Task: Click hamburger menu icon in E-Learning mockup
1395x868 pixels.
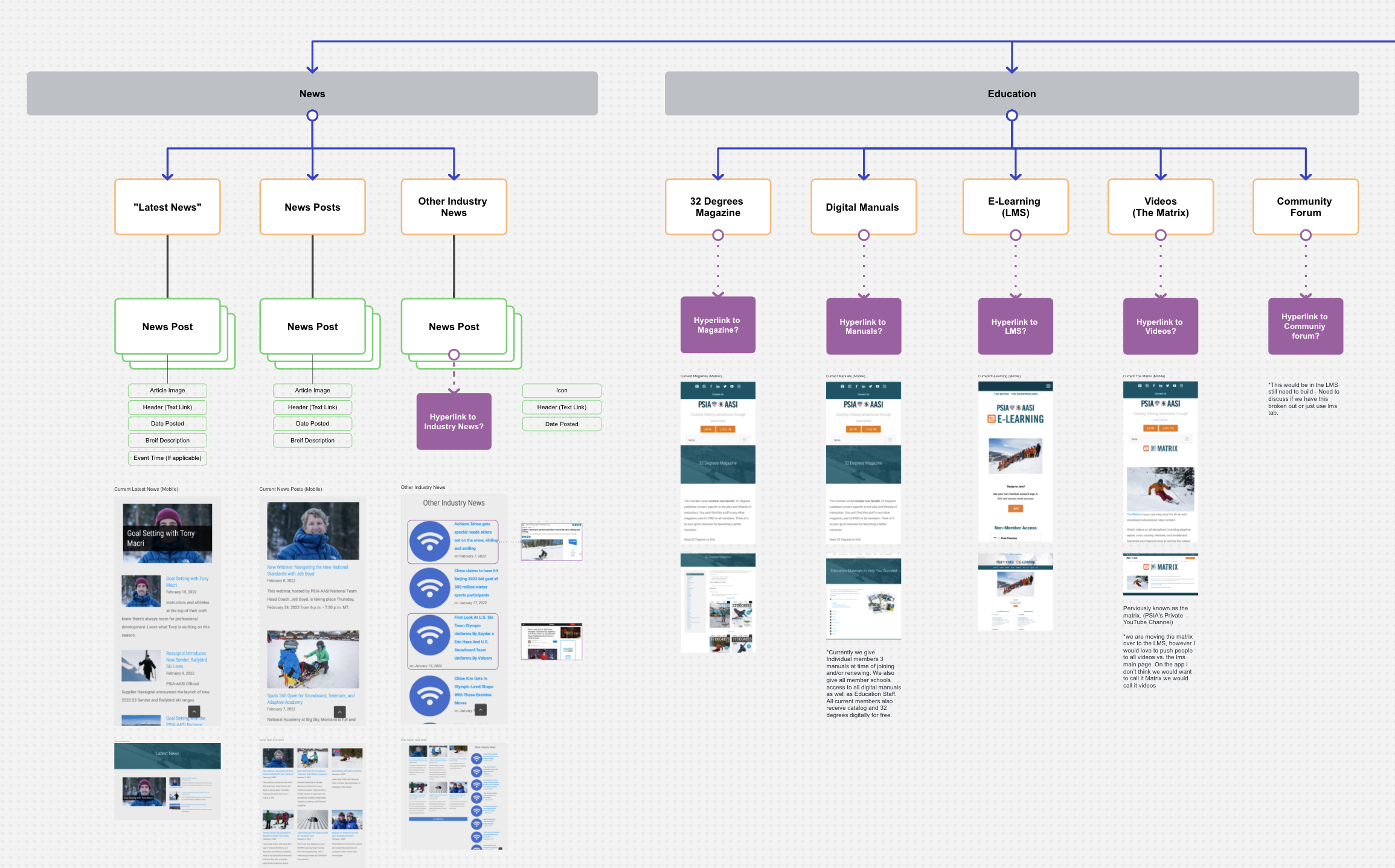Action: click(x=1048, y=386)
